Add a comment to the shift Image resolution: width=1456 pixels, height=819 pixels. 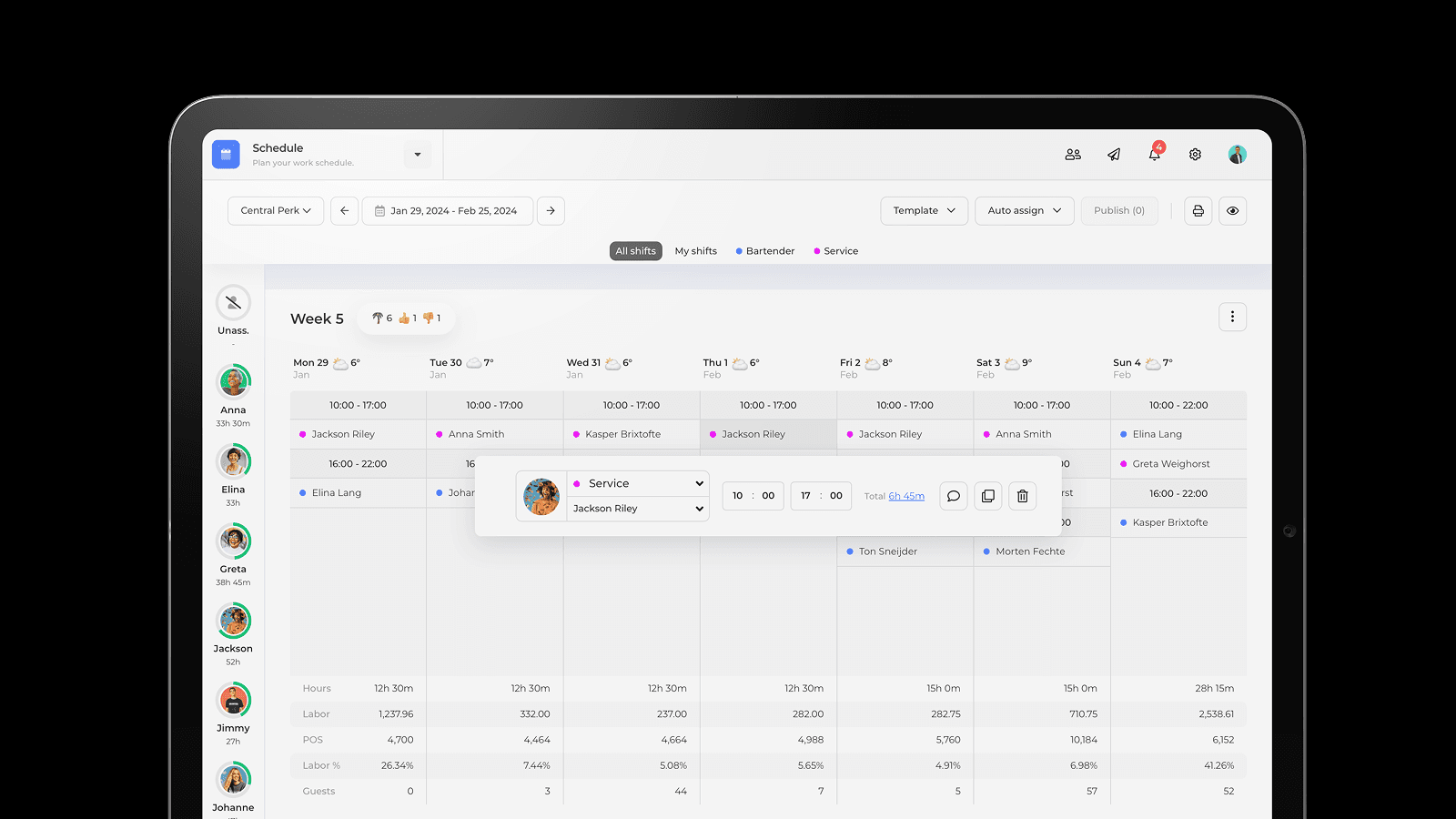953,496
